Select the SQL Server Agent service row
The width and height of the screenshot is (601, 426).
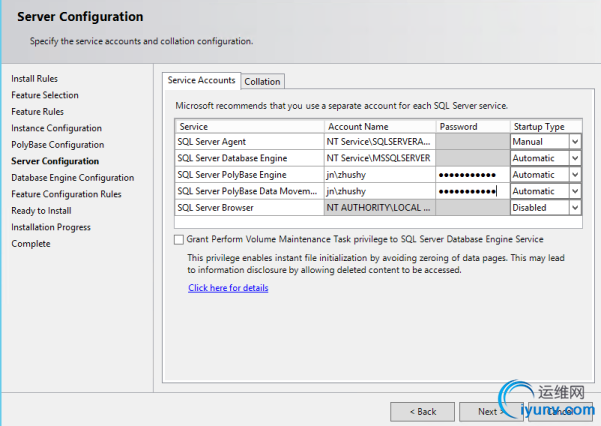pos(250,142)
